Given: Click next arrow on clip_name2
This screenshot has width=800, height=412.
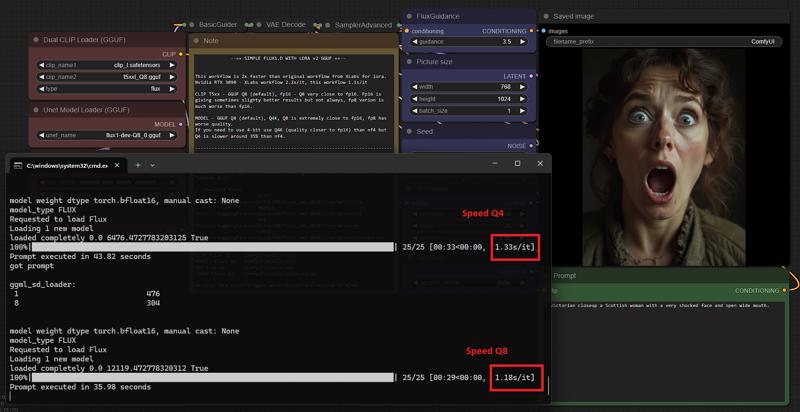Looking at the screenshot, I should point(172,77).
